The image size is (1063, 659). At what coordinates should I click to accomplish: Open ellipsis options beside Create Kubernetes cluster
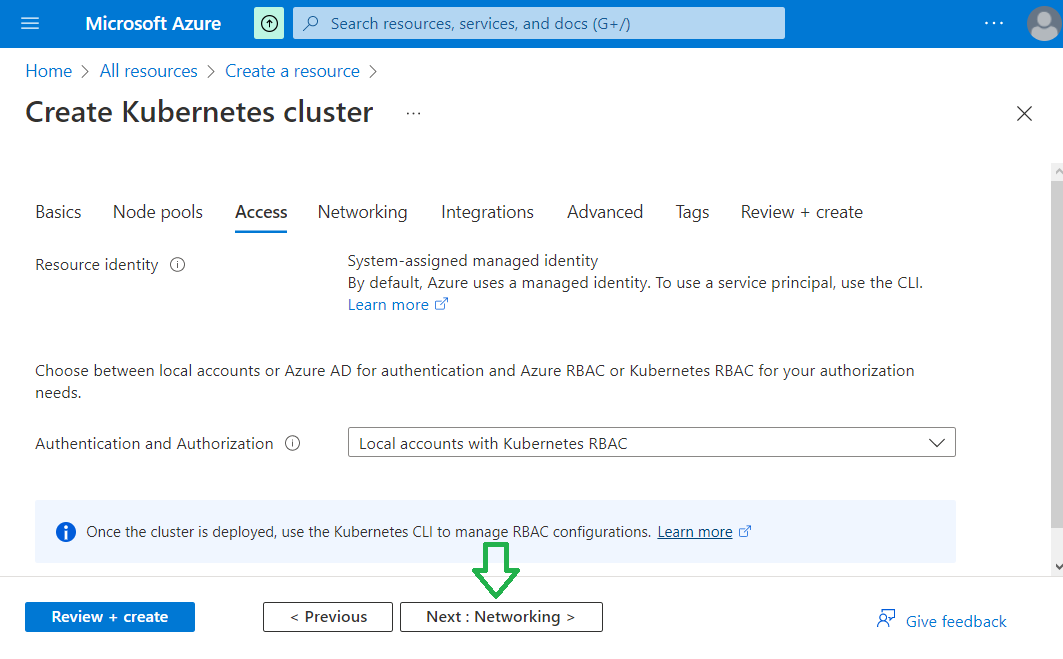(414, 113)
